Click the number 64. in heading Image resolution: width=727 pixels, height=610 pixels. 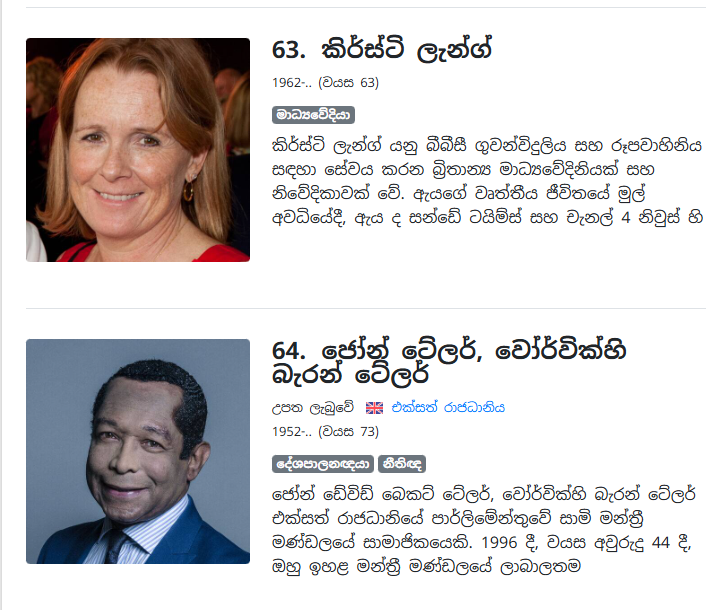[x=289, y=351]
